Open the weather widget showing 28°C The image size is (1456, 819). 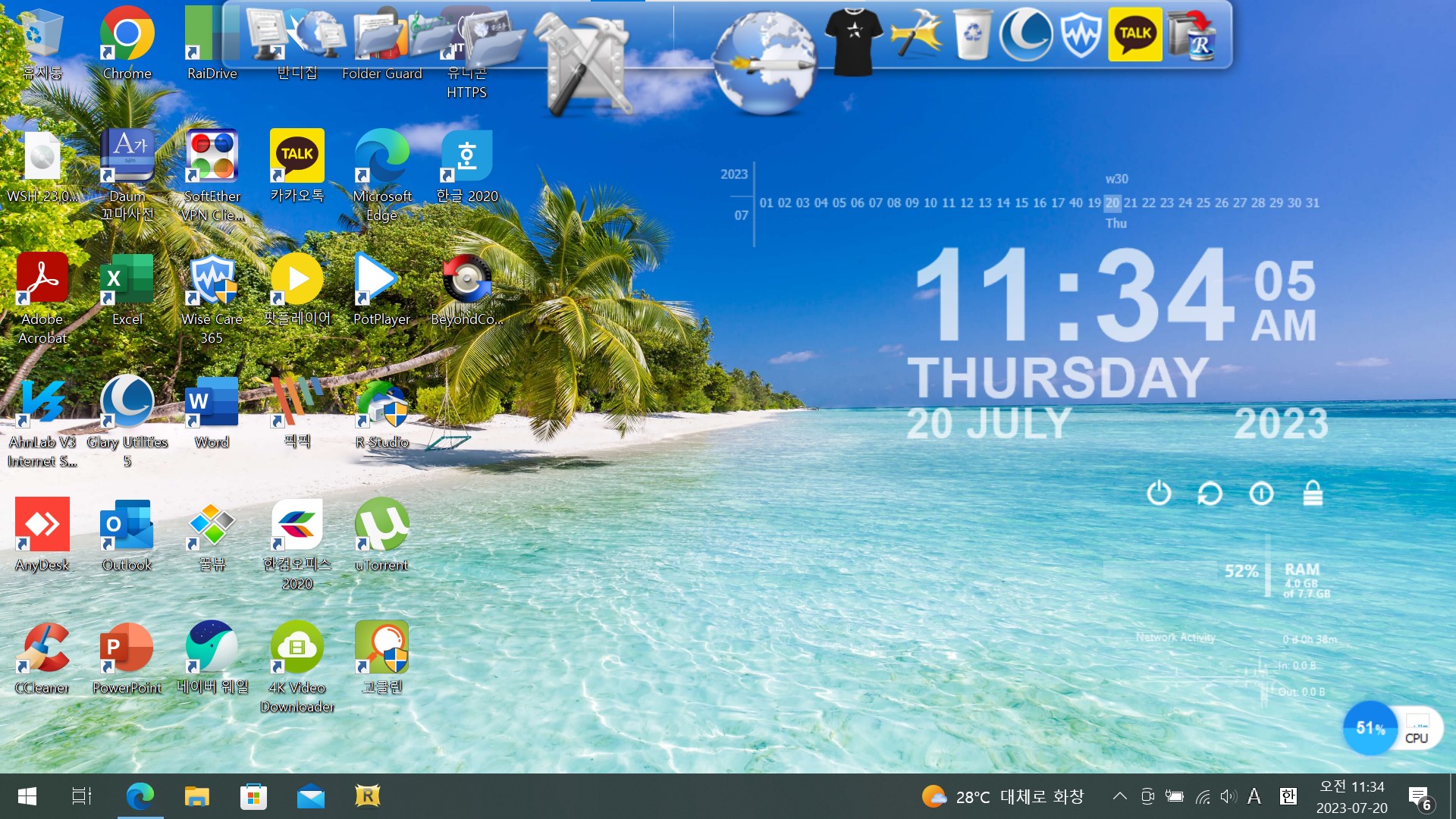(1003, 796)
